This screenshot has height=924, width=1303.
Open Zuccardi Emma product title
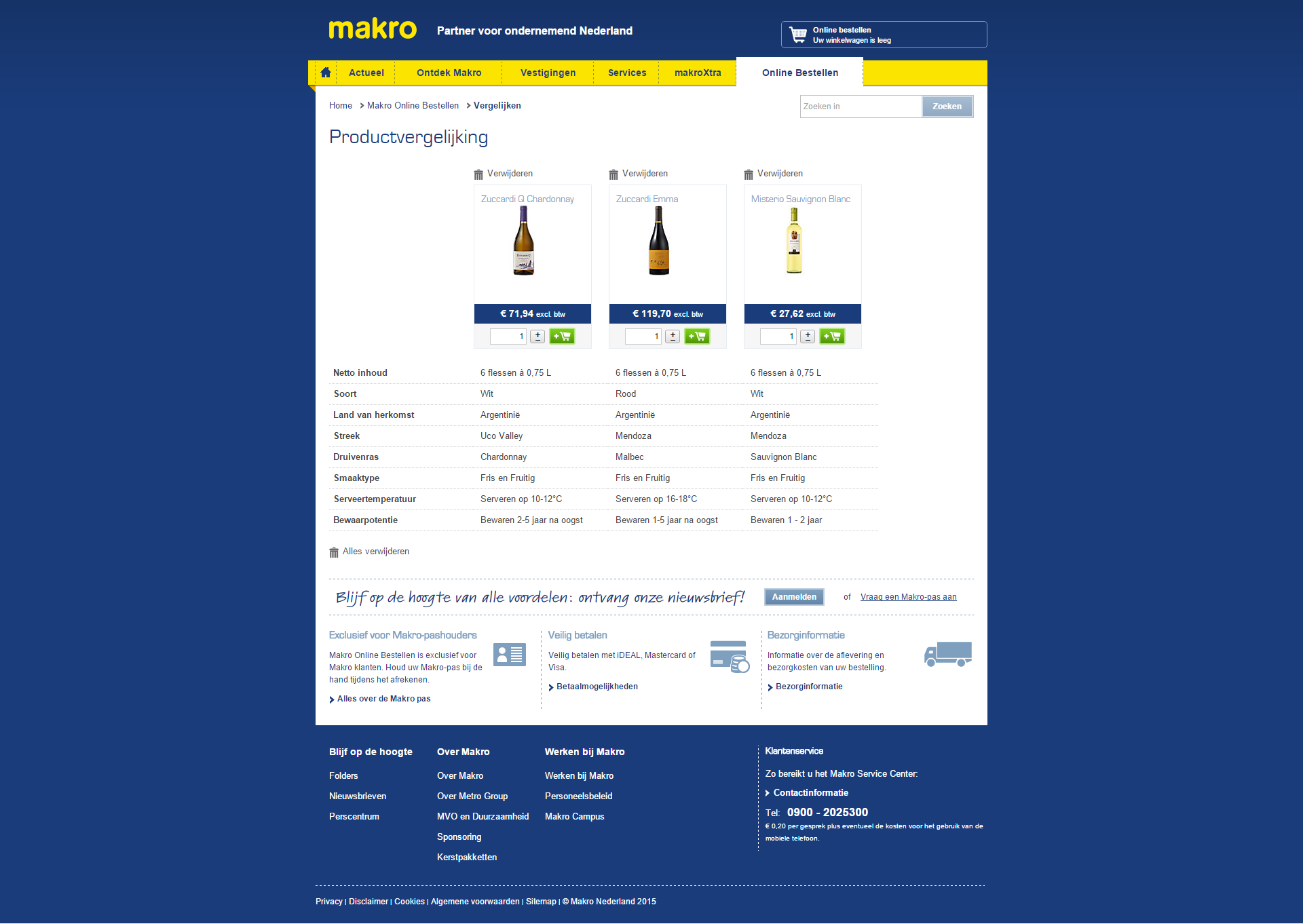point(647,199)
